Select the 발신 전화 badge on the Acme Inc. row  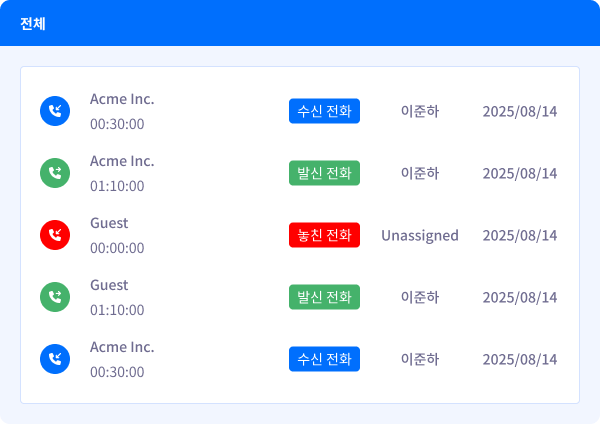pos(324,173)
